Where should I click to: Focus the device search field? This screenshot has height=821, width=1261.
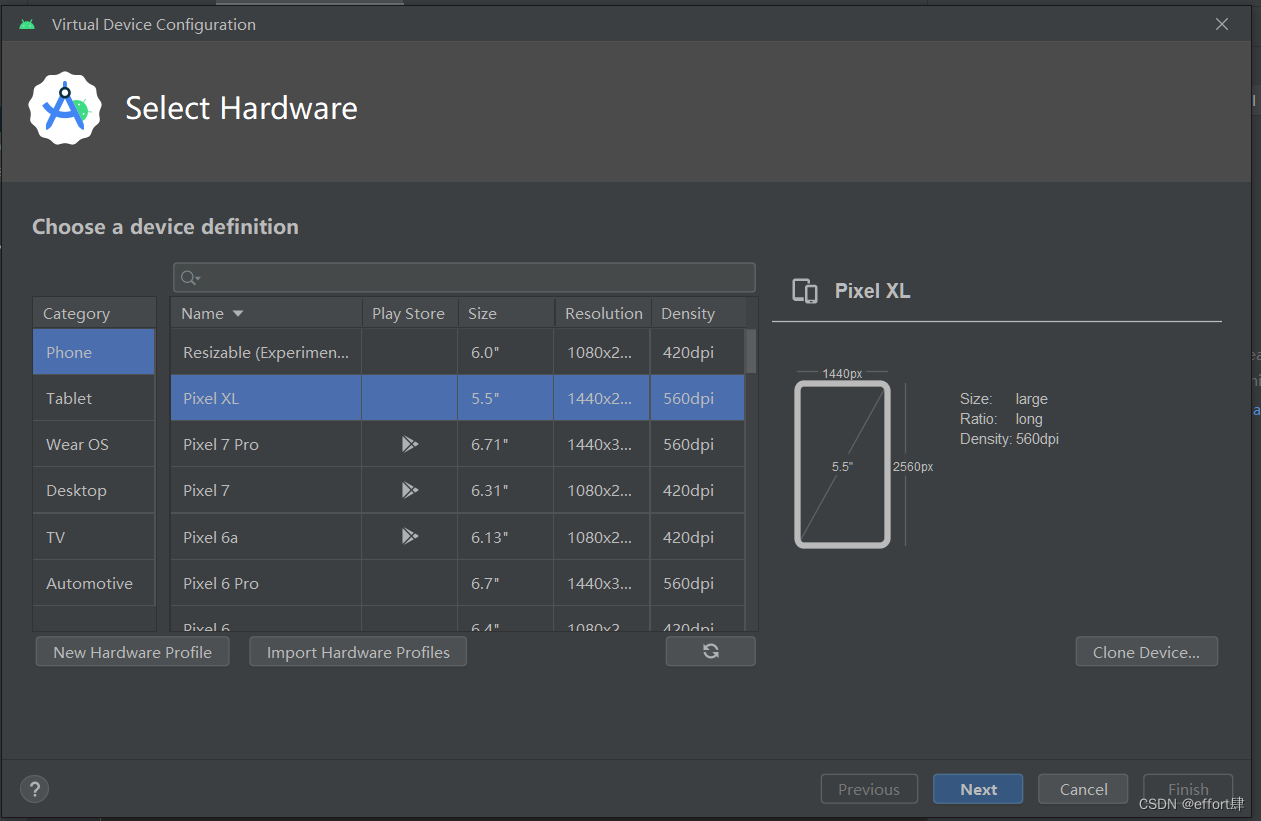point(464,277)
